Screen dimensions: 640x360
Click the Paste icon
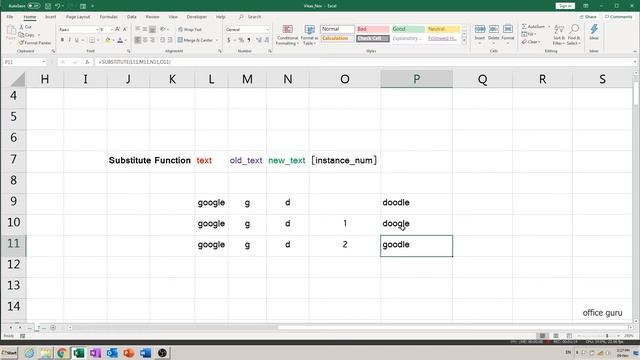(x=11, y=31)
